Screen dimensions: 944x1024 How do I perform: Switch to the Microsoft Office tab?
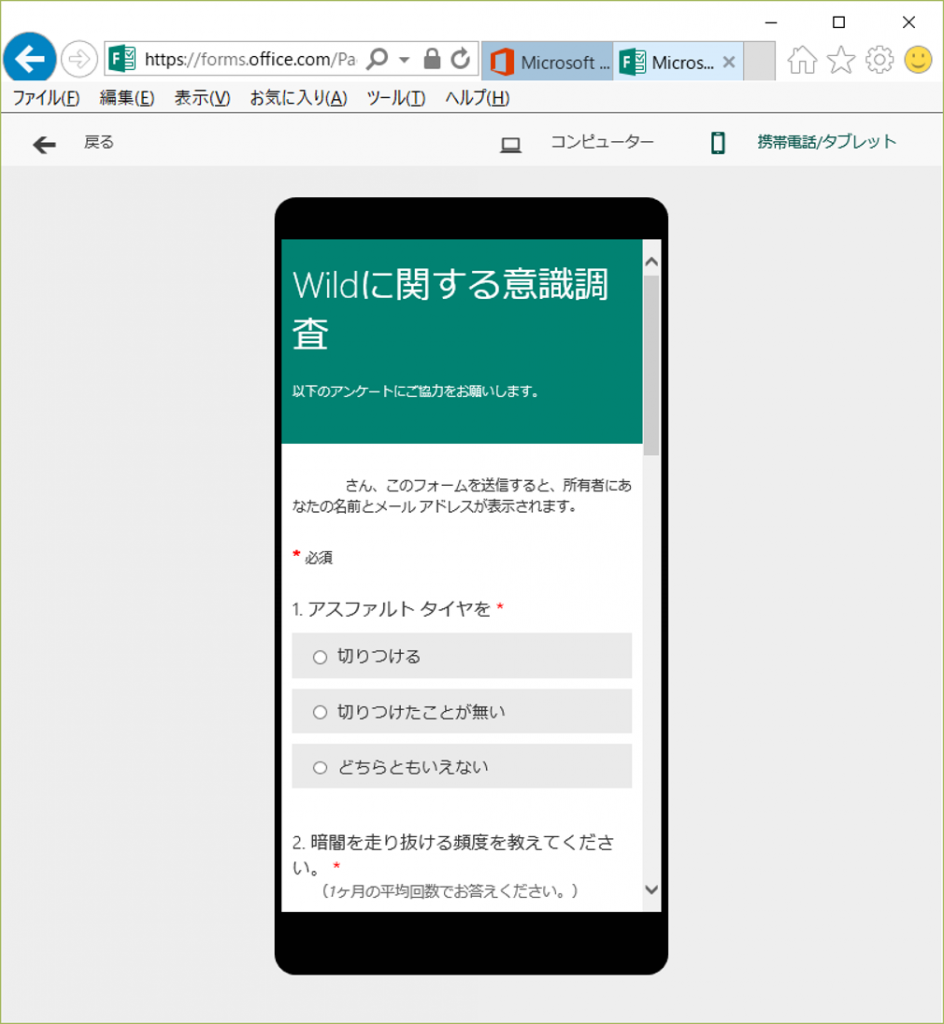pyautogui.click(x=548, y=62)
